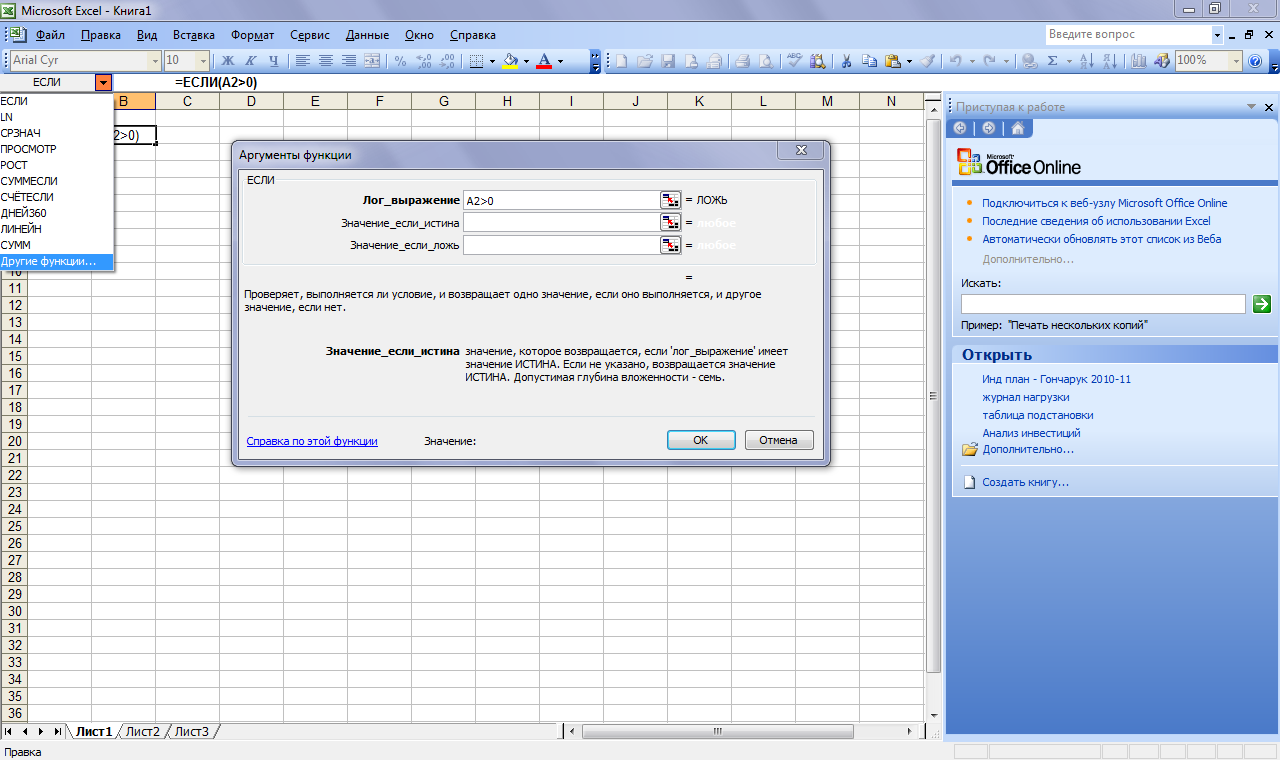Click the Fill Color yellow bucket
1280x760 pixels.
[510, 60]
